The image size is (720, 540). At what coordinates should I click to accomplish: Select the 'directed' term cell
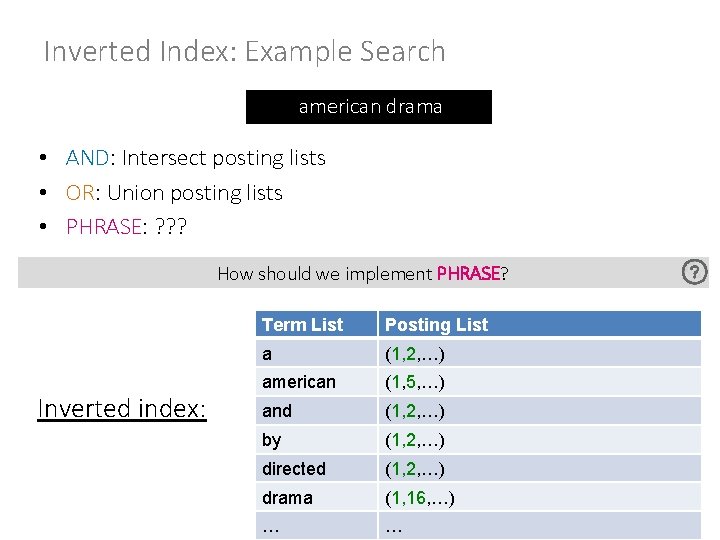tap(294, 468)
